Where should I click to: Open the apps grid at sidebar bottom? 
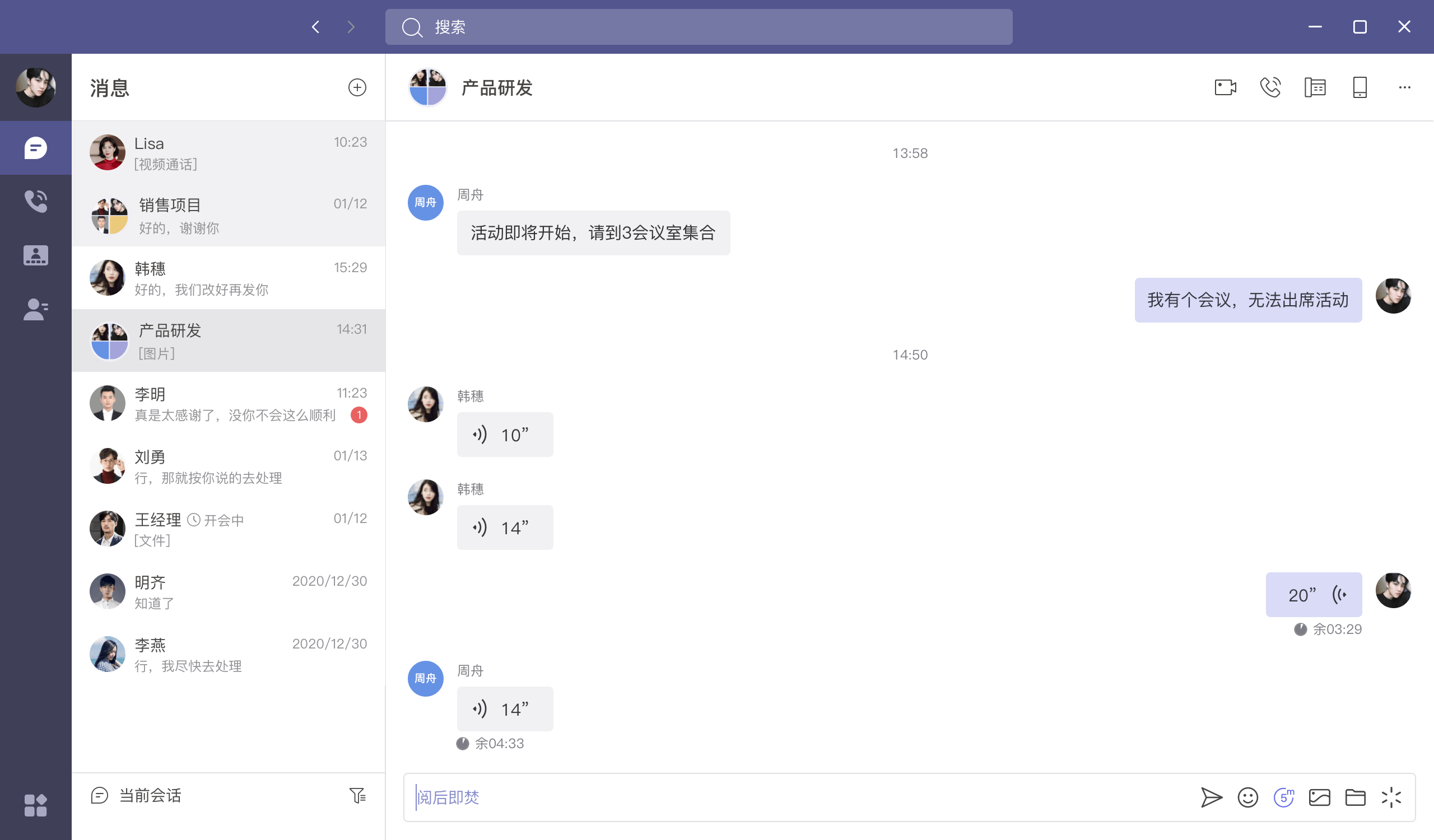coord(35,805)
